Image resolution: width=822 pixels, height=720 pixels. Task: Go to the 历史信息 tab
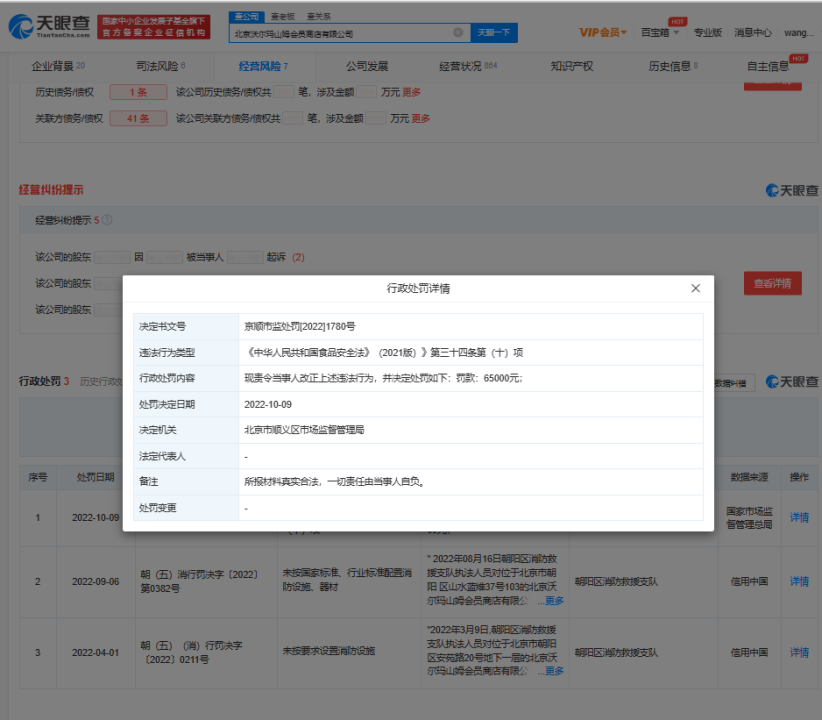(672, 66)
